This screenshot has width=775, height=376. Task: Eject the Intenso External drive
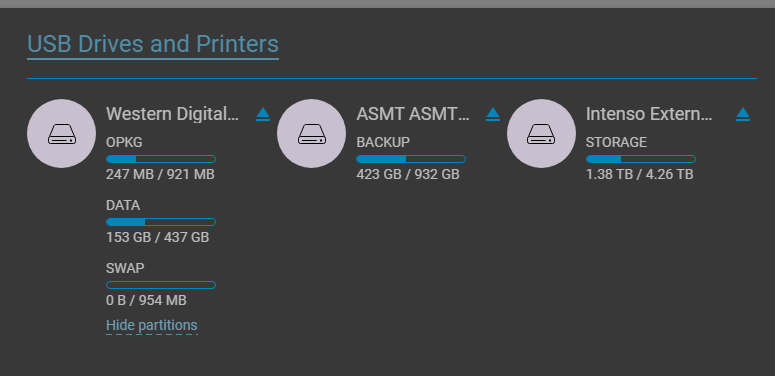[743, 114]
